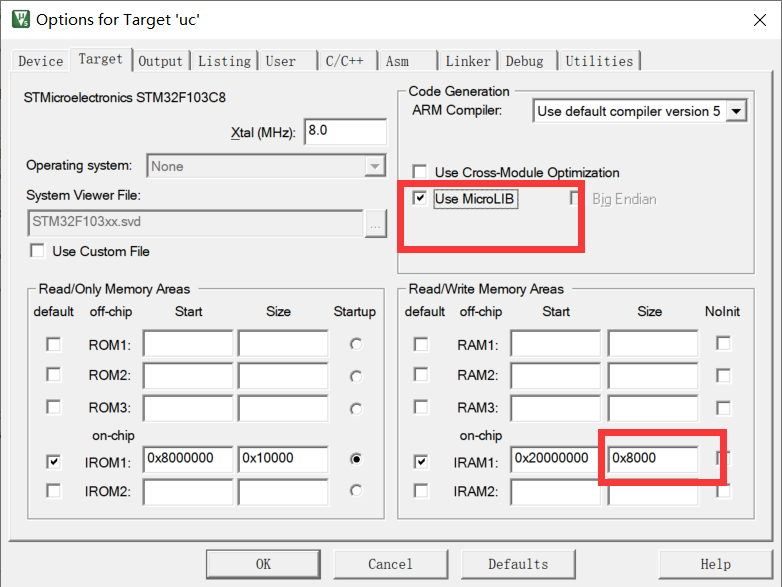The width and height of the screenshot is (782, 587).
Task: Switch to the C/C++ tab
Action: [345, 61]
